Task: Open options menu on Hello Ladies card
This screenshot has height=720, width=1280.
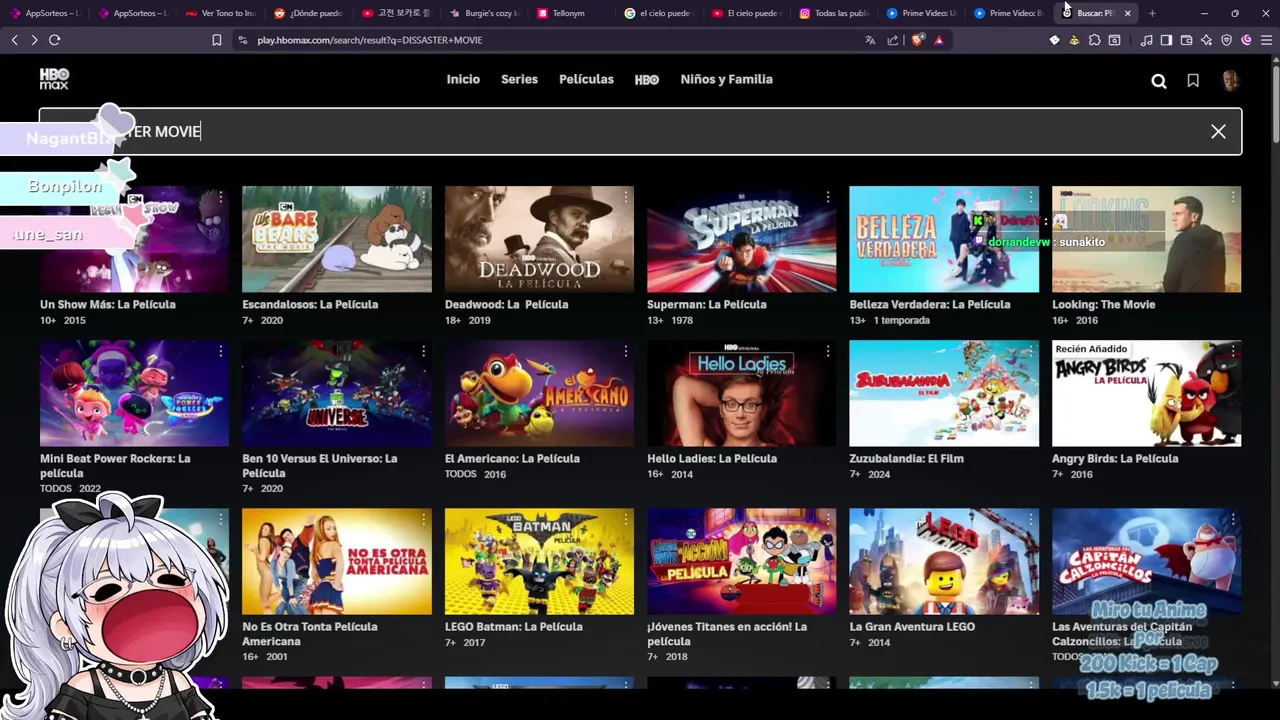Action: (x=828, y=351)
